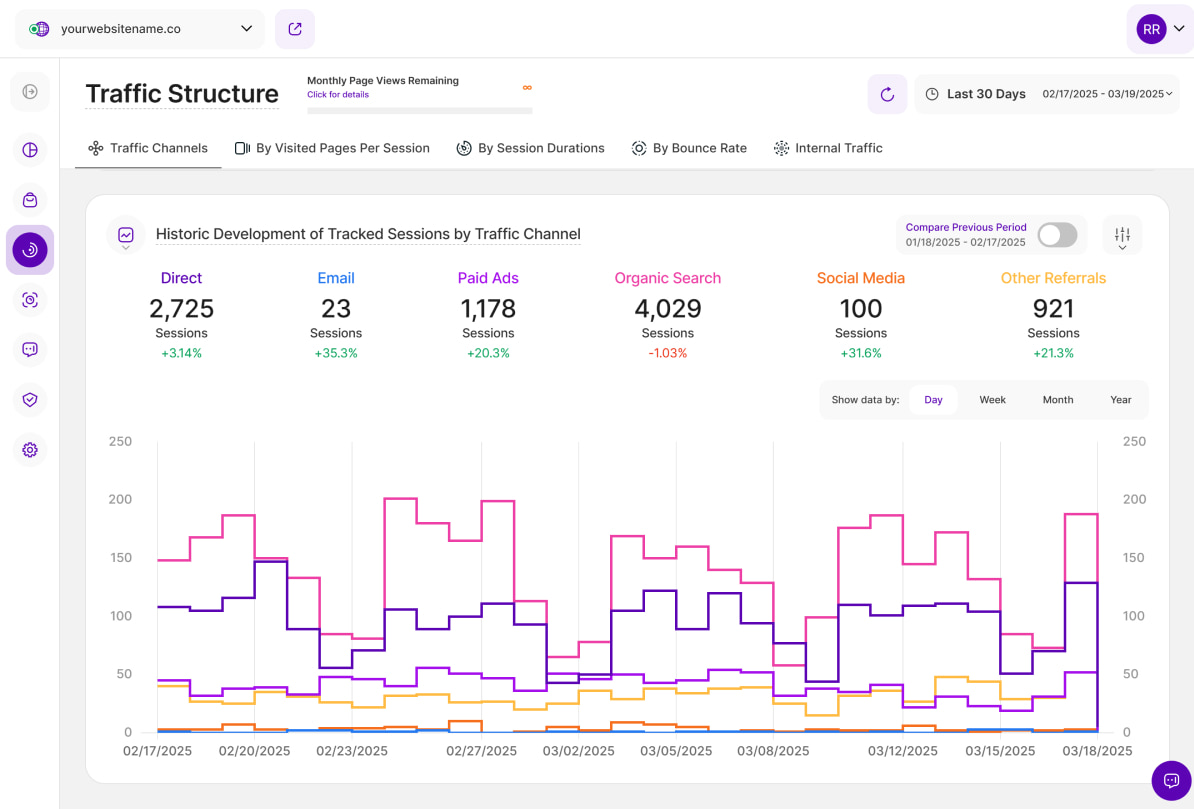The image size is (1194, 809).
Task: Switch to By Bounce Rate tab
Action: click(689, 148)
